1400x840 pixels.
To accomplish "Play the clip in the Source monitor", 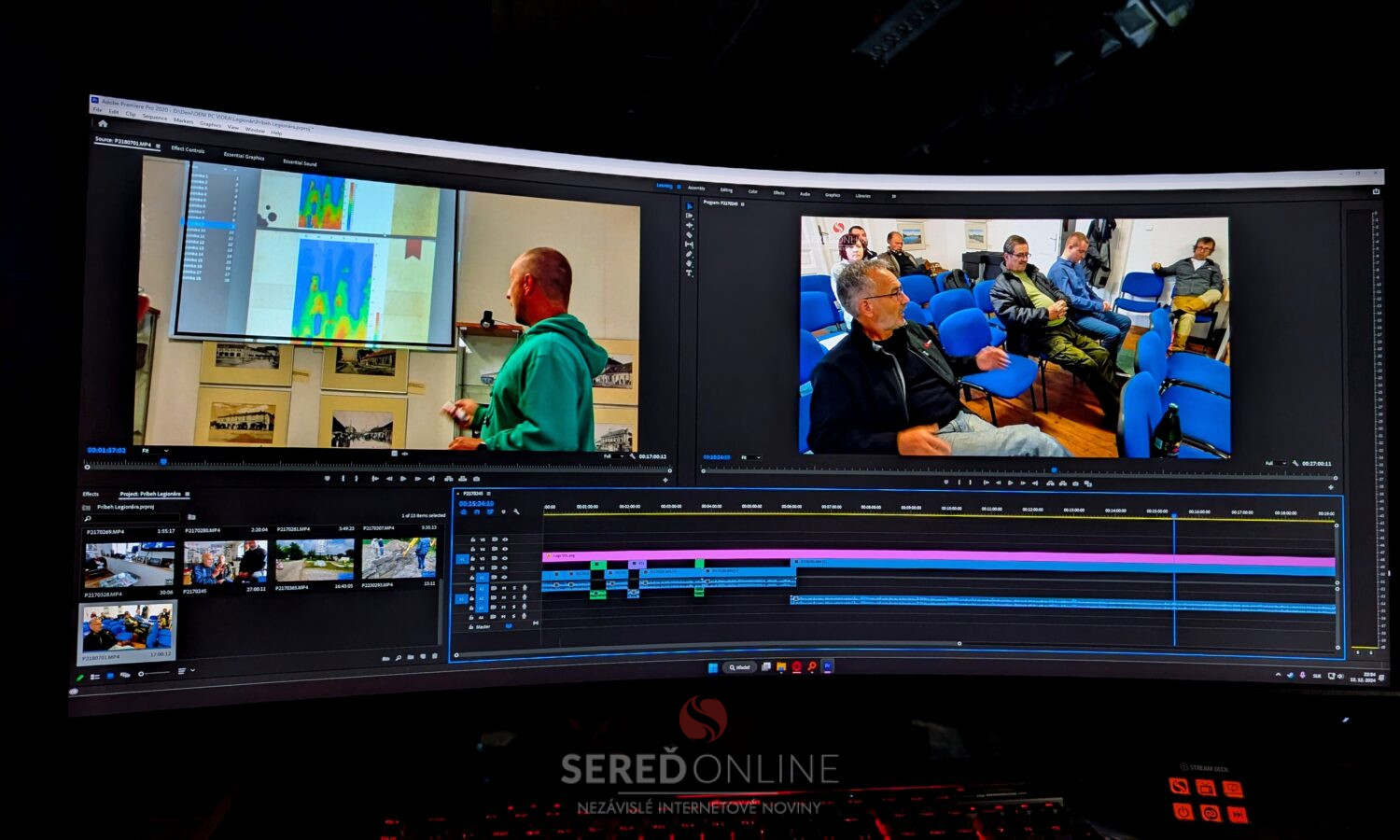I will tap(403, 479).
